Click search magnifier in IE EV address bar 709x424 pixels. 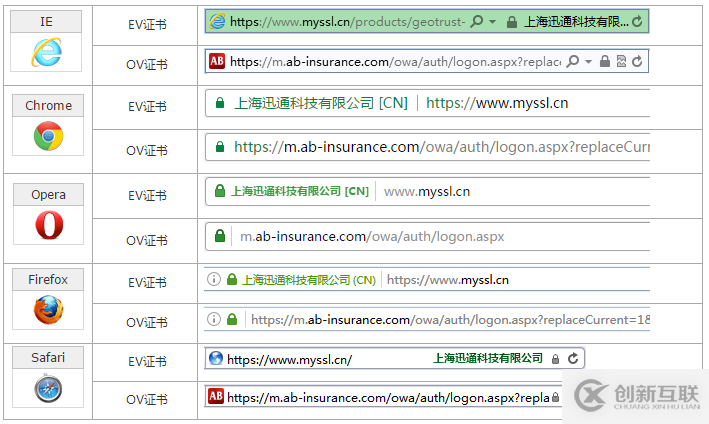477,21
